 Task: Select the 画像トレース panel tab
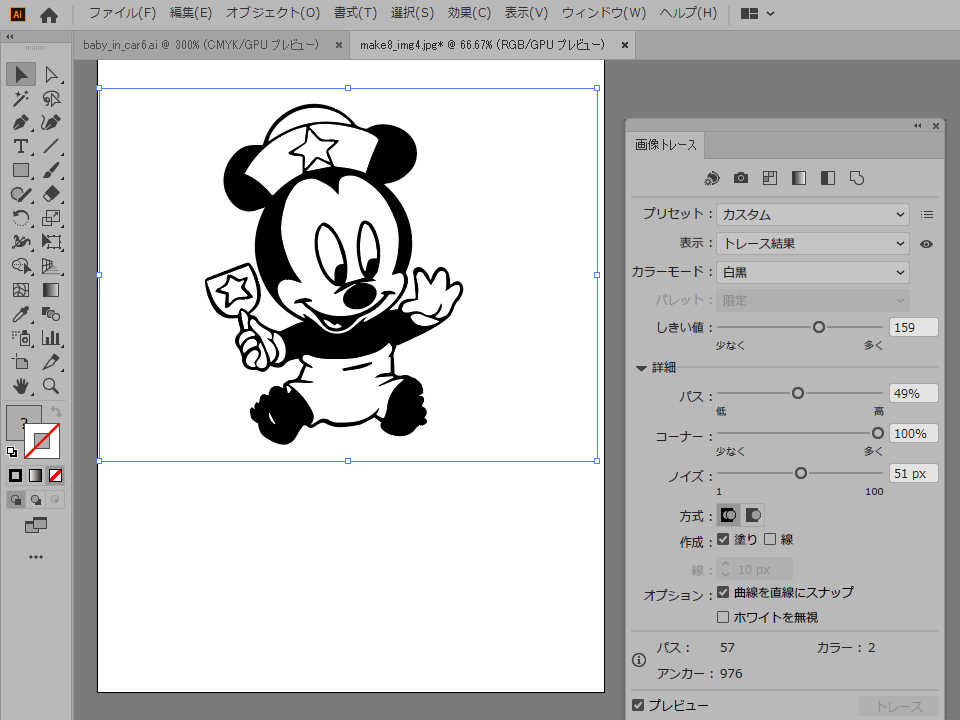[x=666, y=144]
